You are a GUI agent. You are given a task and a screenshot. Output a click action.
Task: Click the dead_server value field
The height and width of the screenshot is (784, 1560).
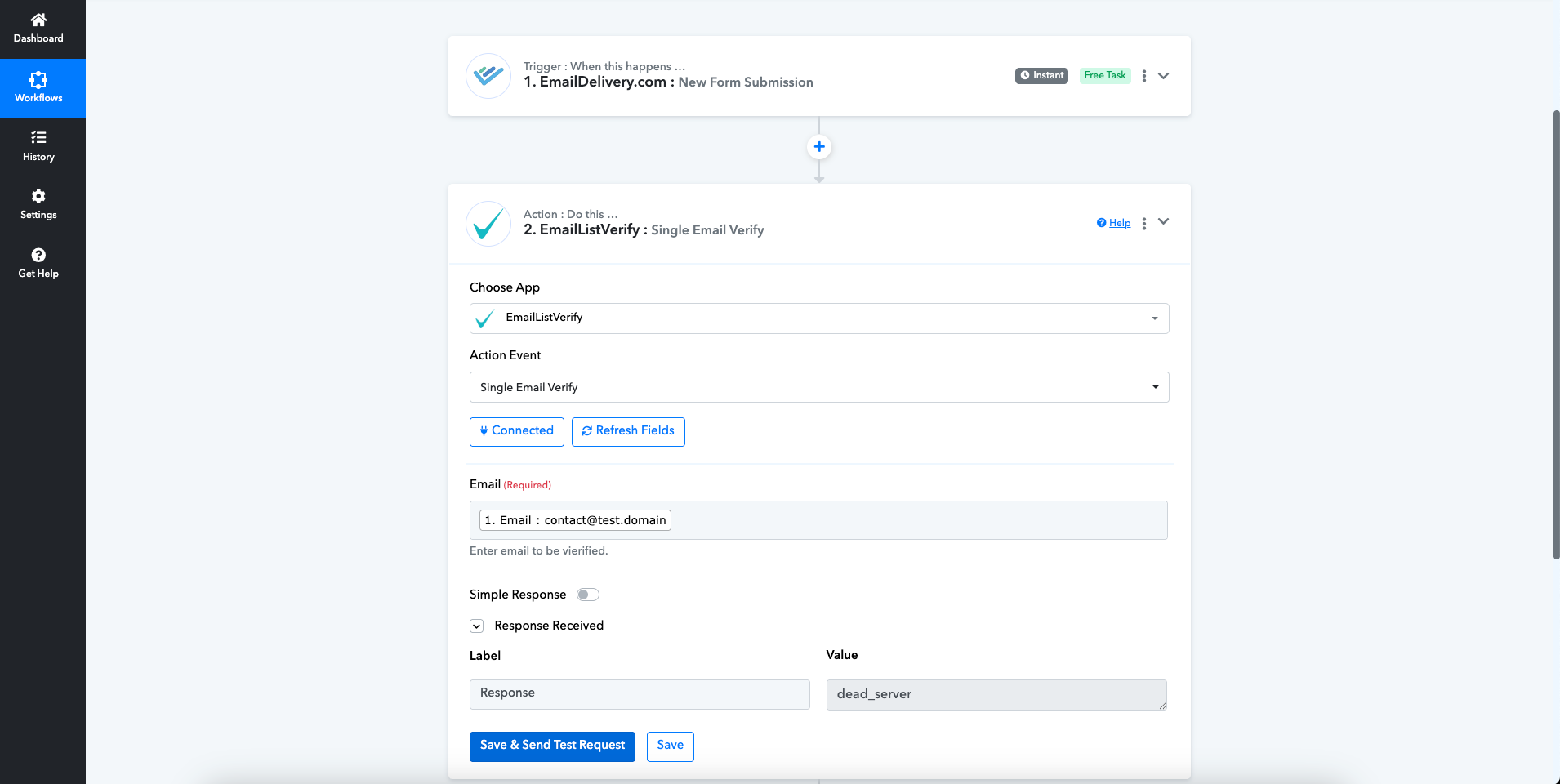coord(996,695)
